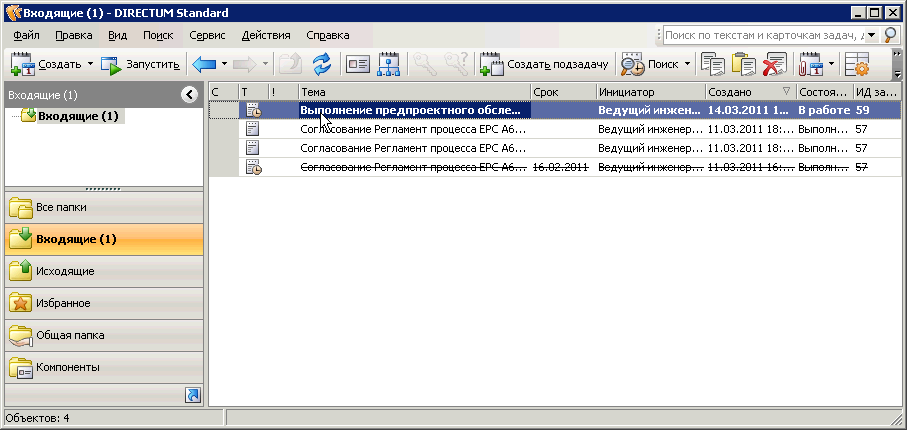Click the T column header
The width and height of the screenshot is (907, 430).
pyautogui.click(x=254, y=92)
